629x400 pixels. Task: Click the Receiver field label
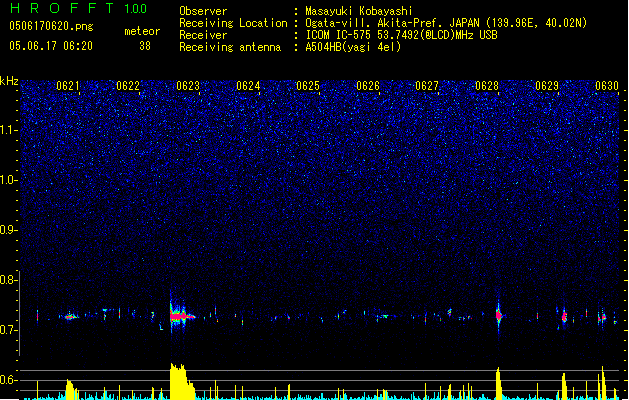[203, 35]
